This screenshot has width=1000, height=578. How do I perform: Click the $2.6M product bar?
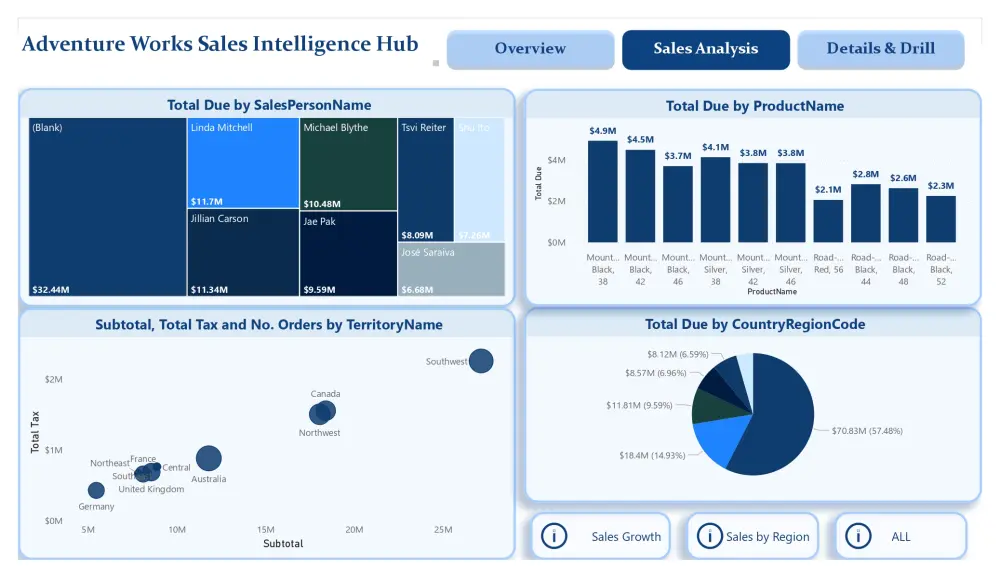(904, 215)
